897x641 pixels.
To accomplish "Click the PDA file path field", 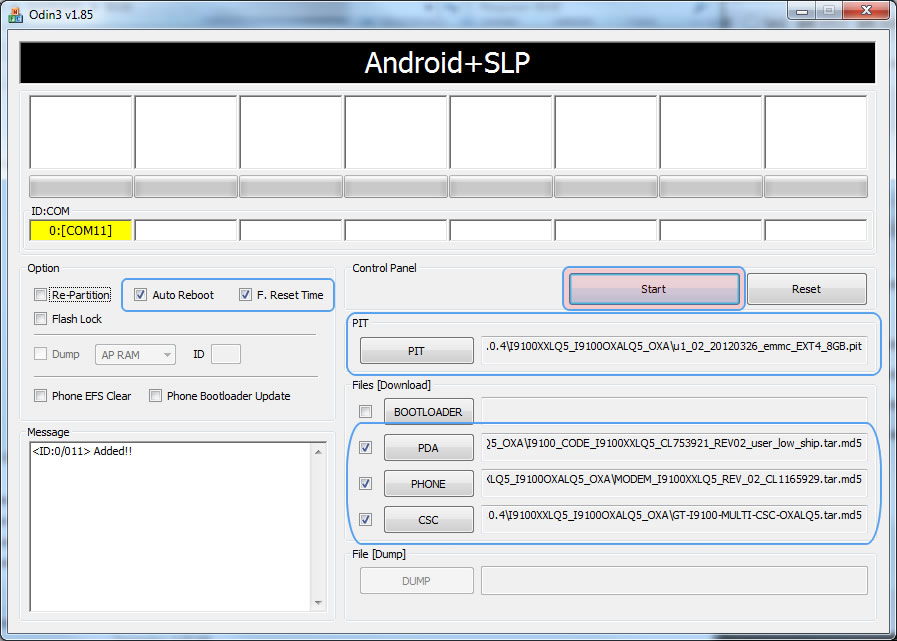I will coord(674,447).
